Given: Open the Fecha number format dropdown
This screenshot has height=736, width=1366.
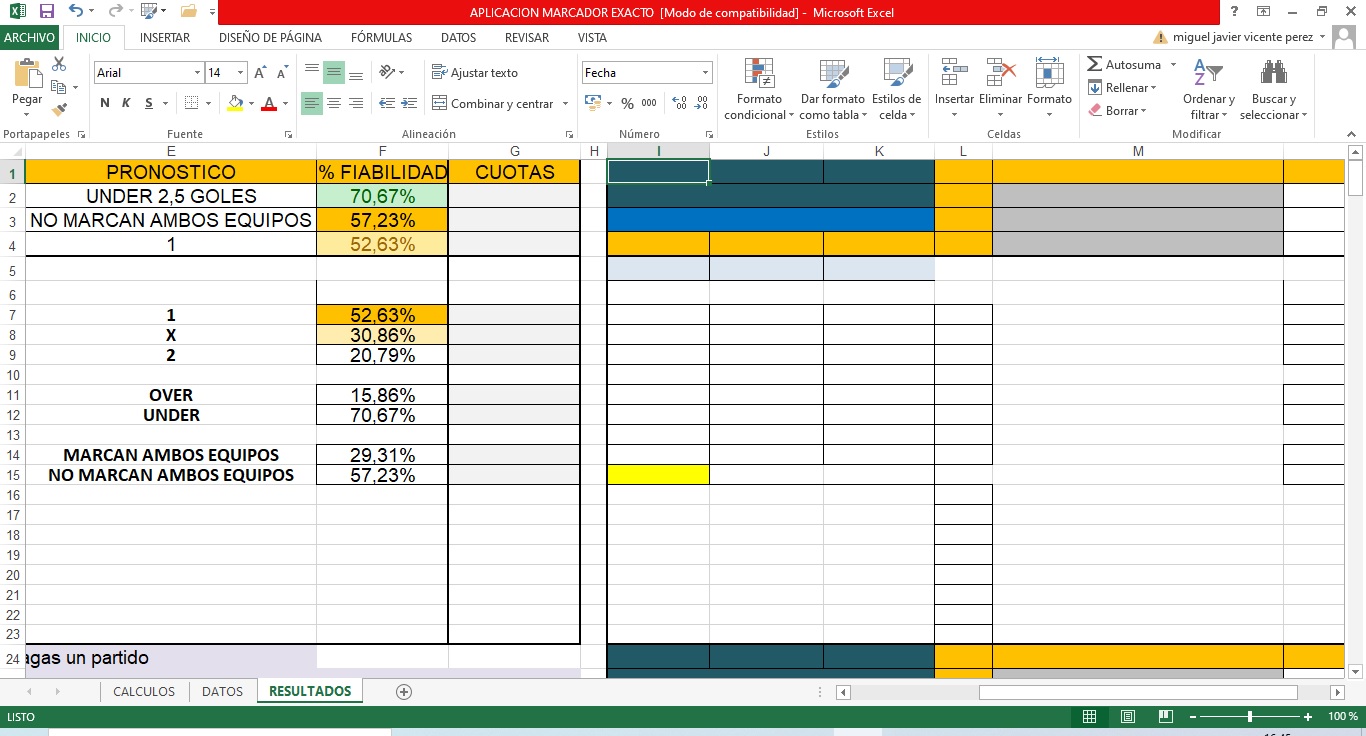Looking at the screenshot, I should (x=705, y=73).
